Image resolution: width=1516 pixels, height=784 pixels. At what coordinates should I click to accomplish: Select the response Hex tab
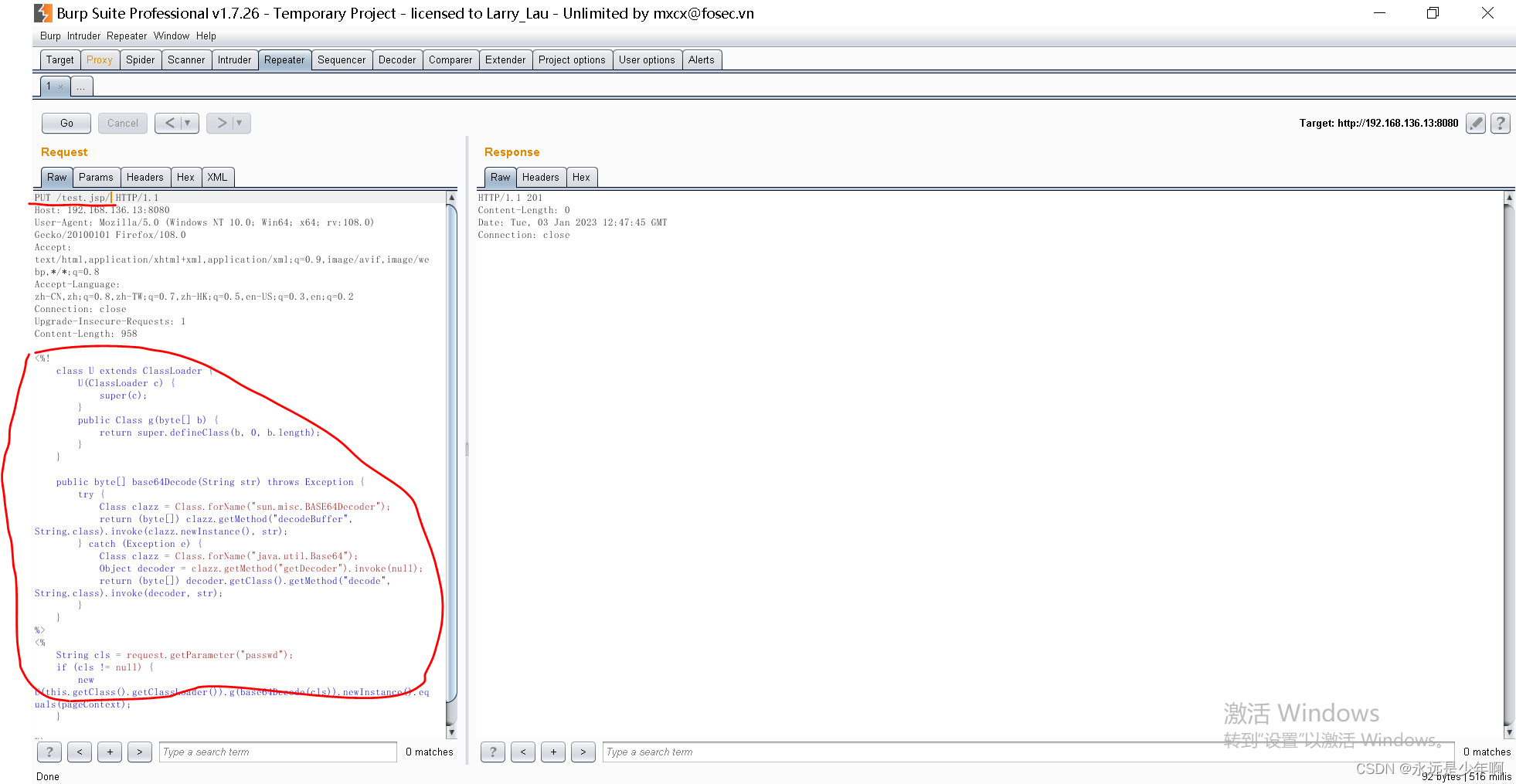[x=581, y=177]
